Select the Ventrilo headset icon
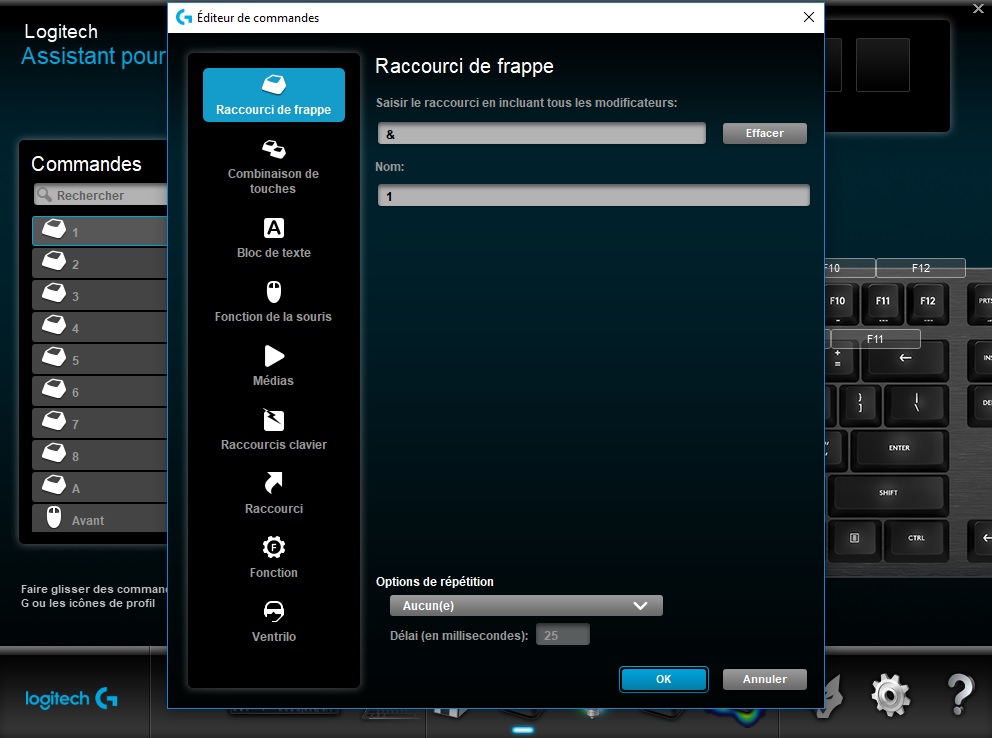 (273, 611)
